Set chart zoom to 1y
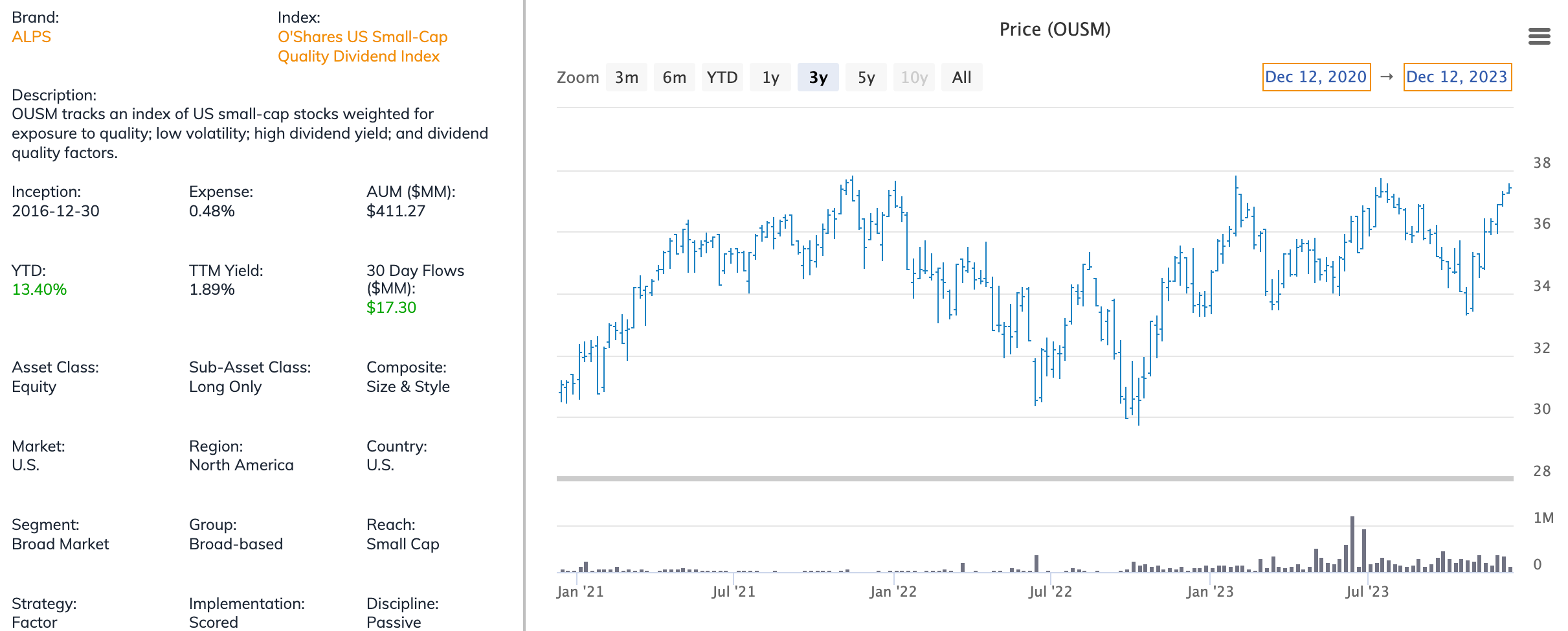 coord(770,78)
